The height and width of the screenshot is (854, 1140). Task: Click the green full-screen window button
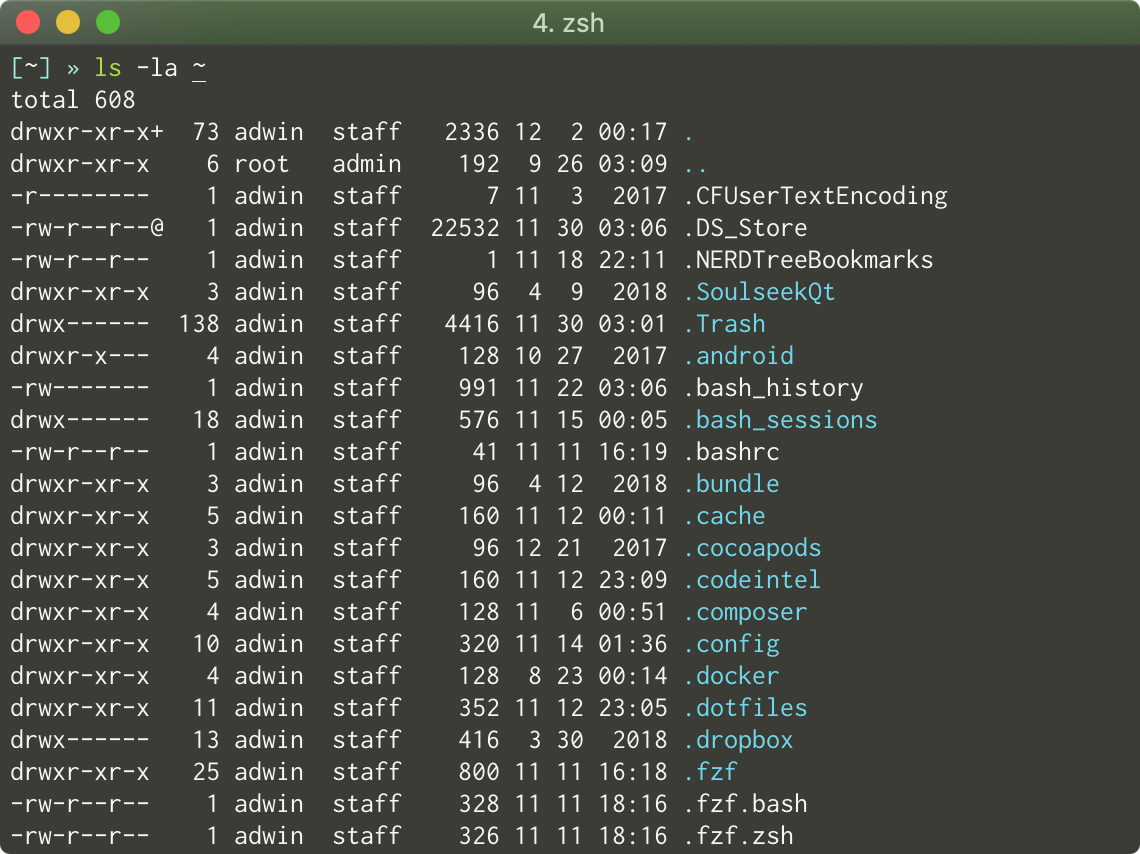click(x=108, y=21)
